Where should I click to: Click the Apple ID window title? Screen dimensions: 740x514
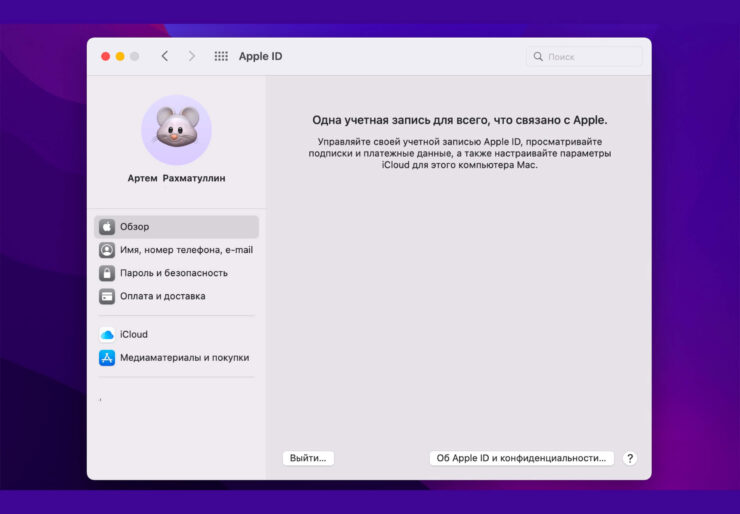click(261, 56)
